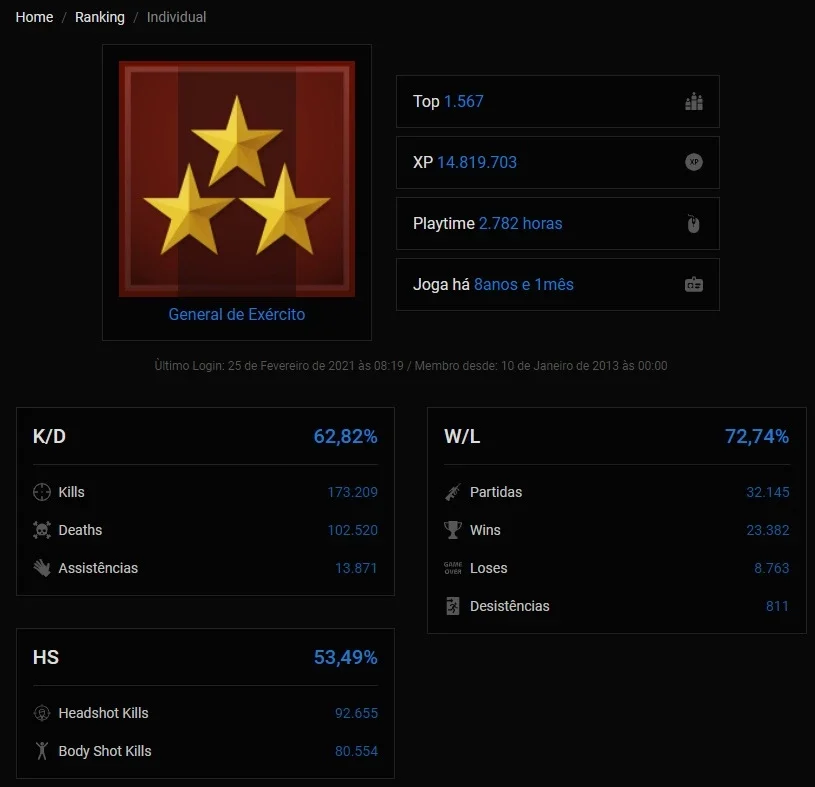Screen dimensions: 815x787
Task: Click the body figure icon for Body Shot Kills
Action: point(42,751)
